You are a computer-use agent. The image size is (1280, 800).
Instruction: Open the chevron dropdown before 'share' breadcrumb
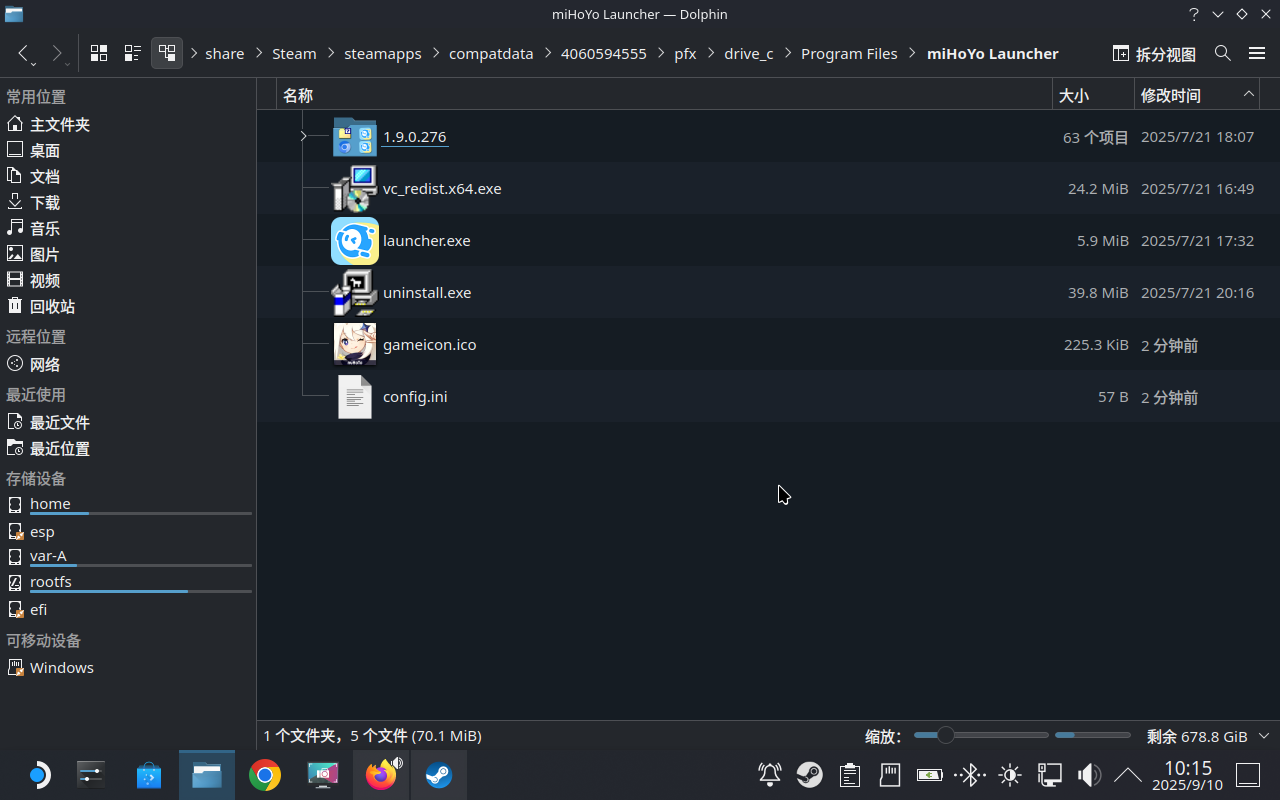click(194, 53)
